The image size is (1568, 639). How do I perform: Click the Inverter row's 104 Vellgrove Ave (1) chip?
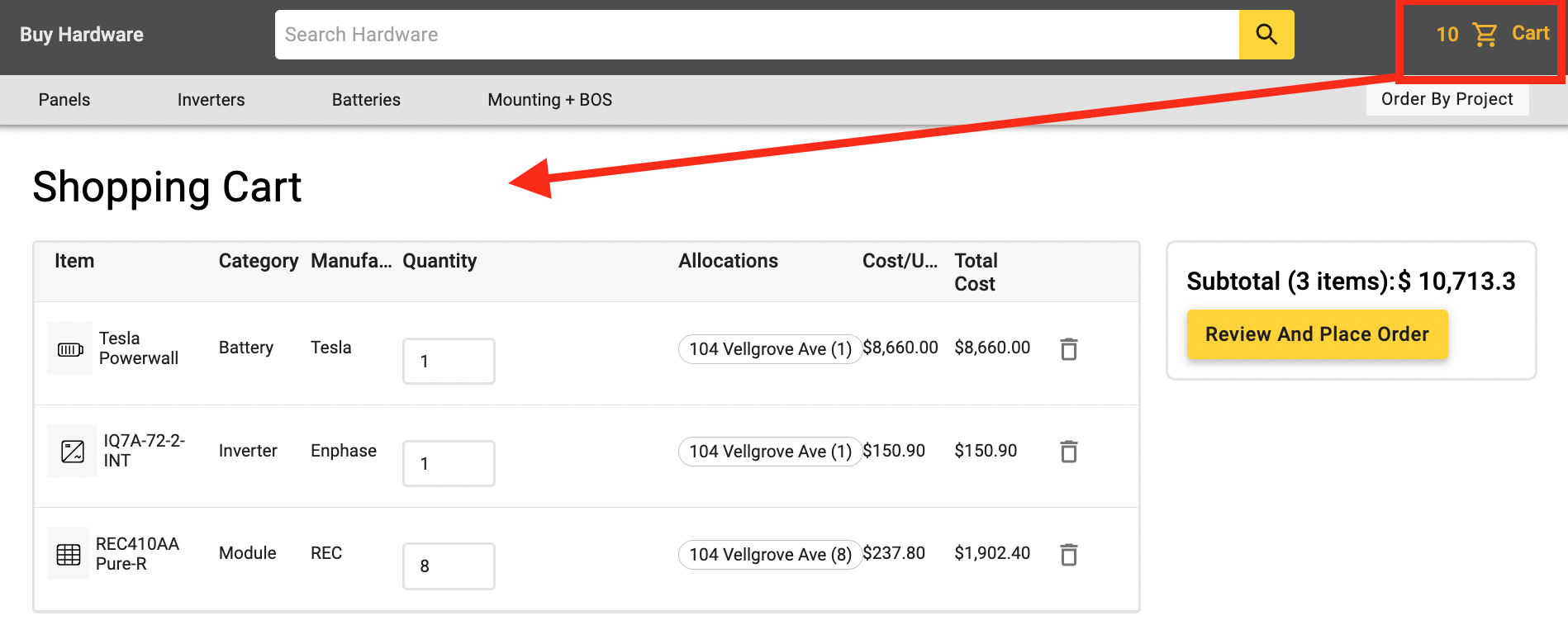click(770, 452)
